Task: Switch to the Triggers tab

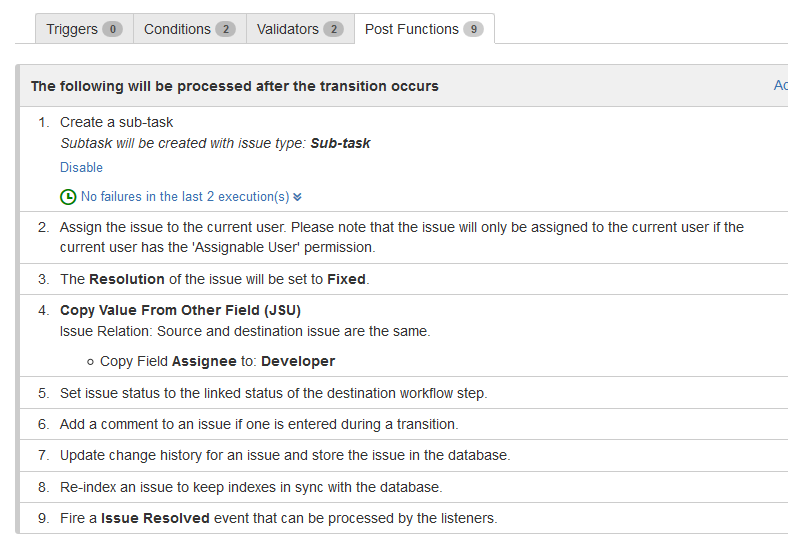Action: [84, 29]
